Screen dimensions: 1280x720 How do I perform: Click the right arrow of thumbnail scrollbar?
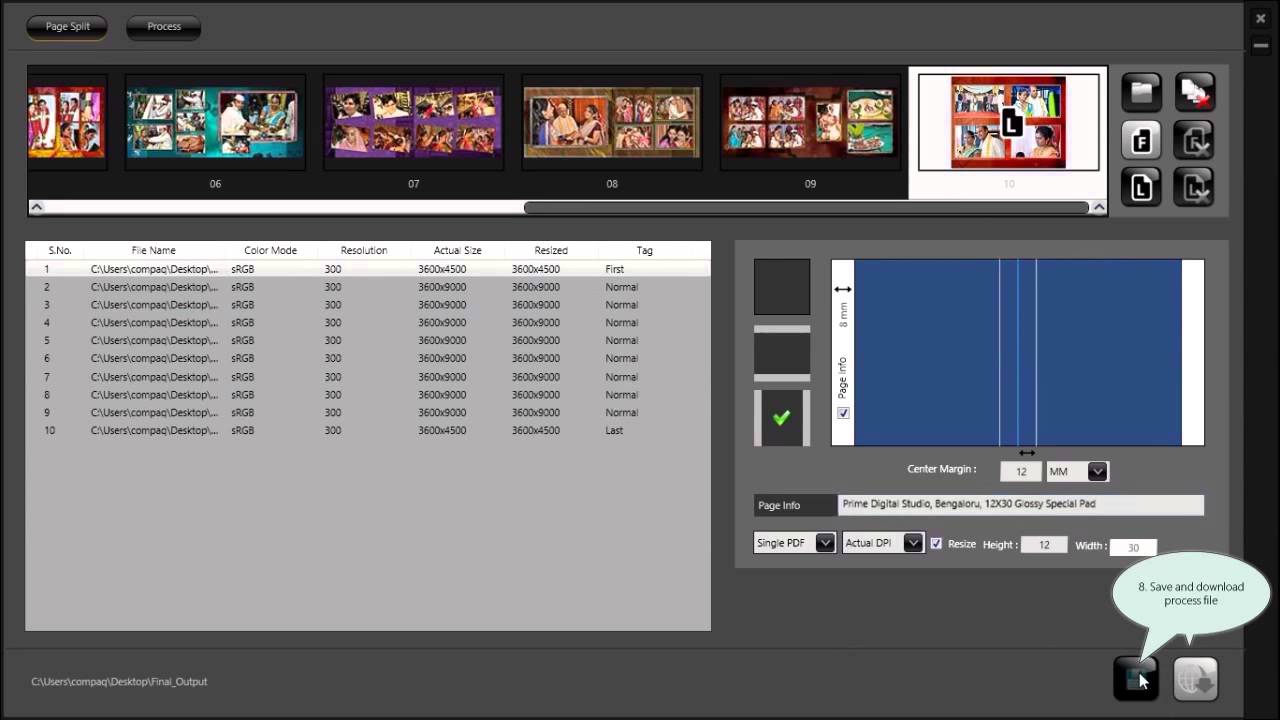[x=1099, y=207]
